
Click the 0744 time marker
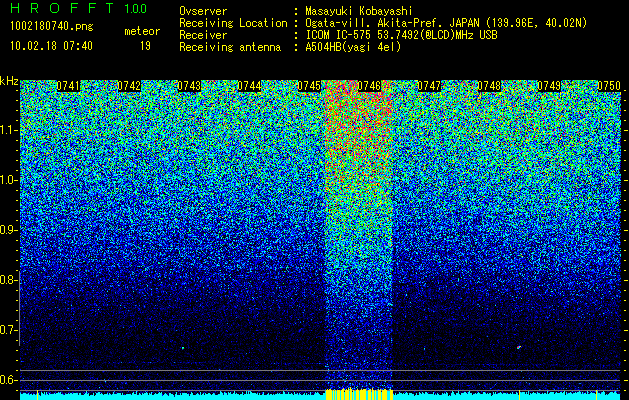(x=249, y=86)
